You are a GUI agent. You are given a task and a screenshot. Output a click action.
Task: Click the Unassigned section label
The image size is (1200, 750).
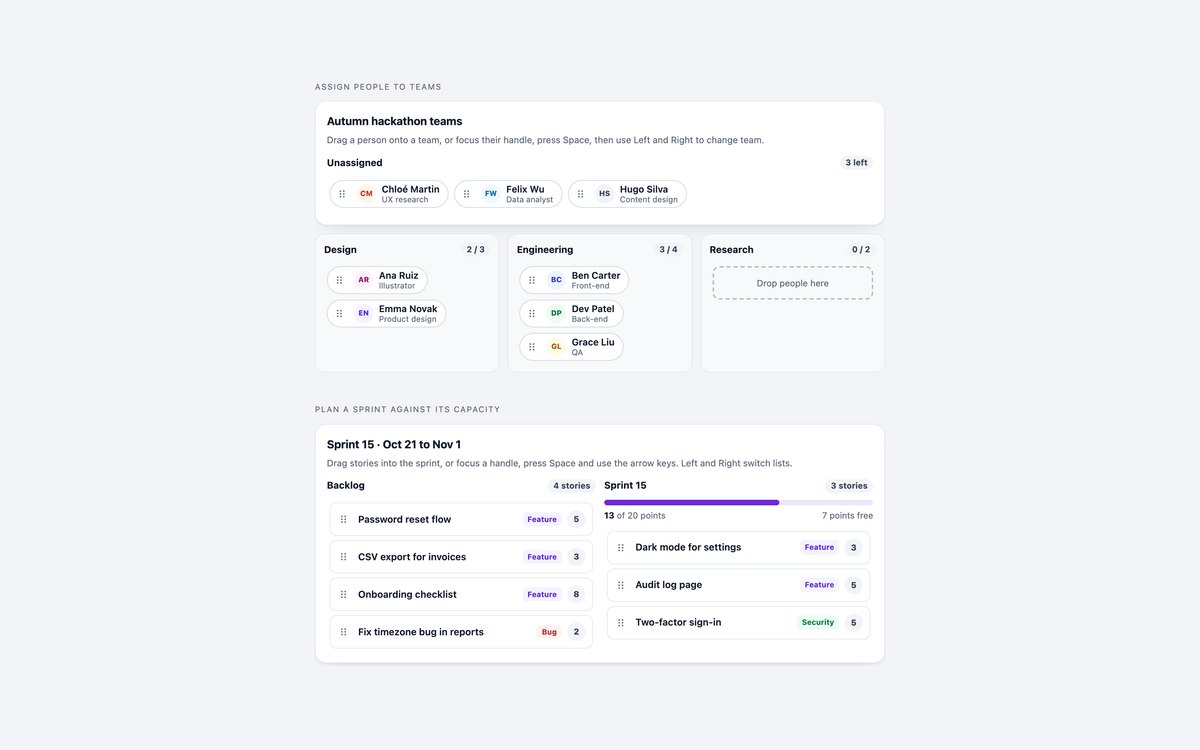coord(354,163)
